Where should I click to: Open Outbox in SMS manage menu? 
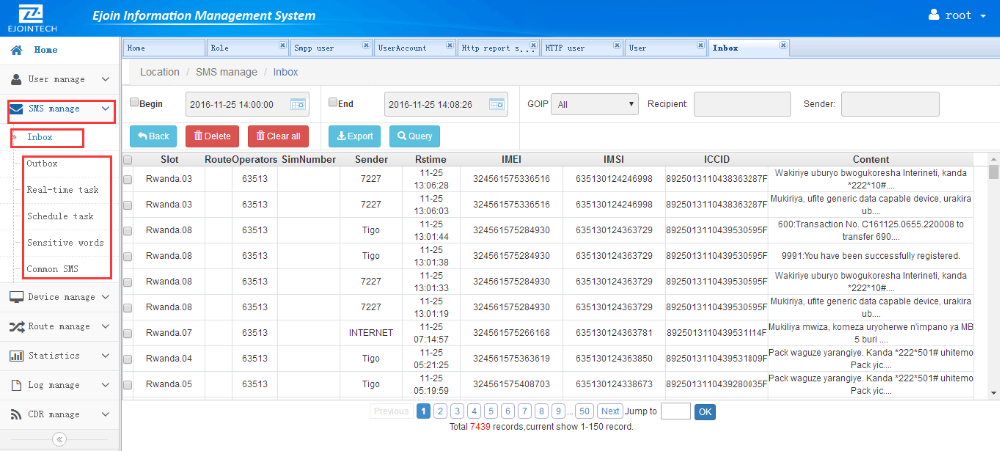(42, 164)
